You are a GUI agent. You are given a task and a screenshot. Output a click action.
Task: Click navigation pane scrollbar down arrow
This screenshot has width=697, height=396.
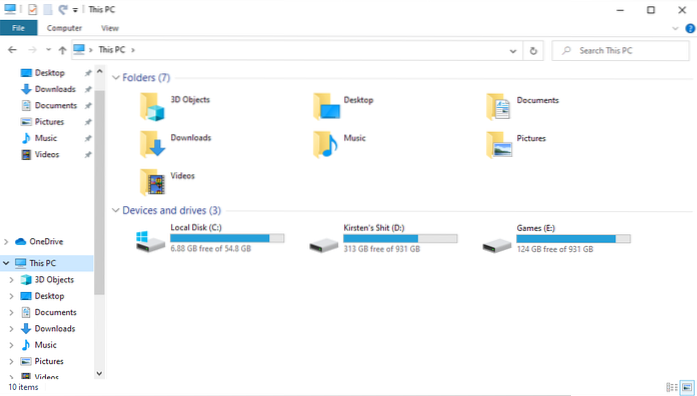(100, 373)
